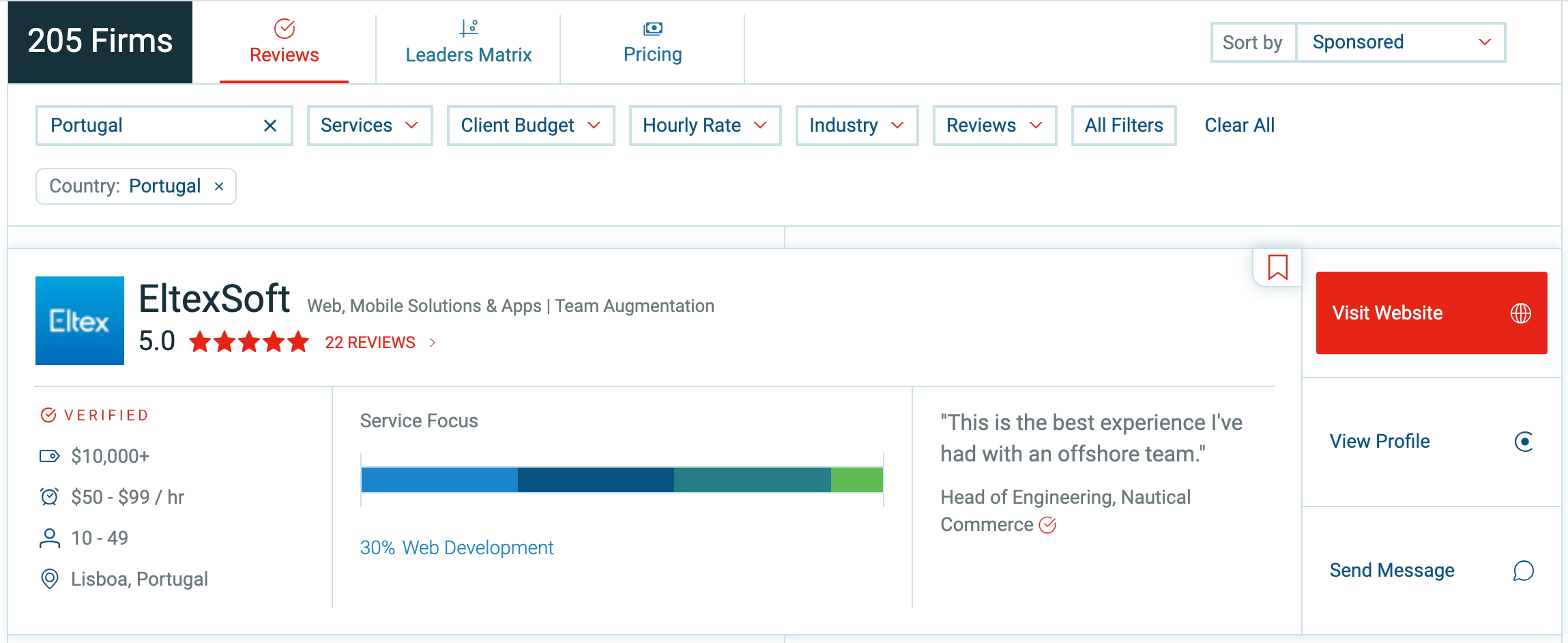The height and width of the screenshot is (643, 1568).
Task: Expand the Industry filter dropdown
Action: point(857,126)
